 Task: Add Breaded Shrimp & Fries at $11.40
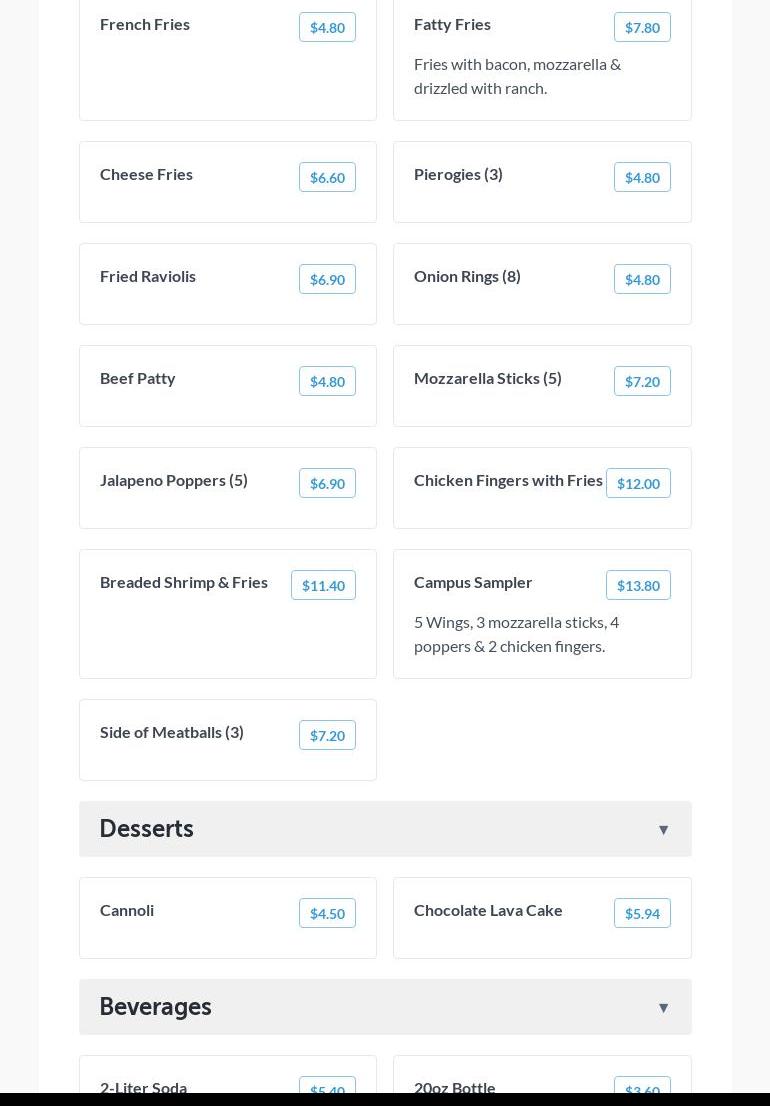click(323, 585)
